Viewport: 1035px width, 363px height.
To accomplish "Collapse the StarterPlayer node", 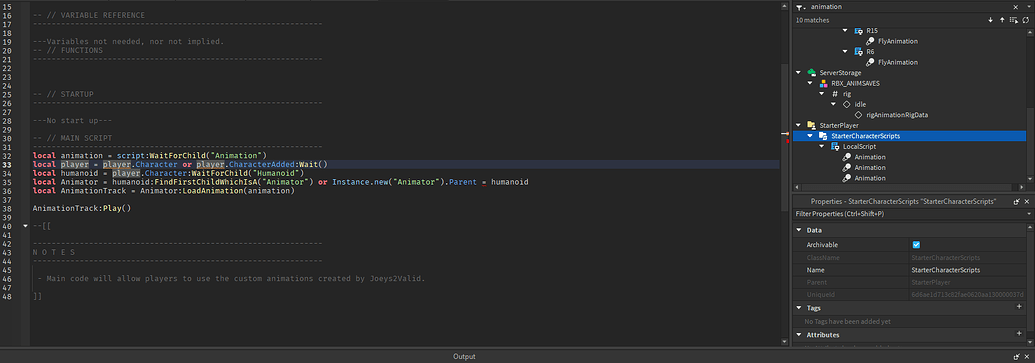I will (x=799, y=125).
